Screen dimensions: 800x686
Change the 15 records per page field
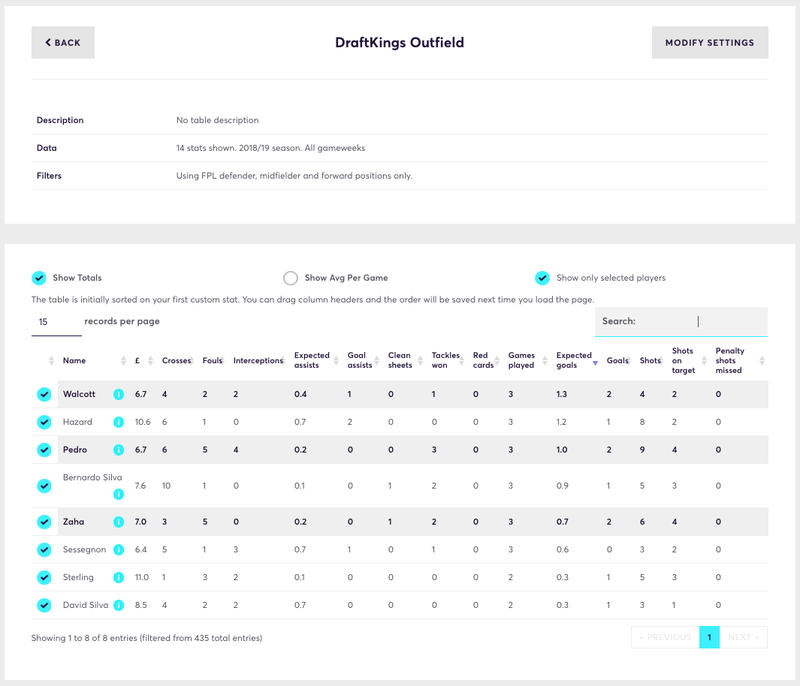57,322
